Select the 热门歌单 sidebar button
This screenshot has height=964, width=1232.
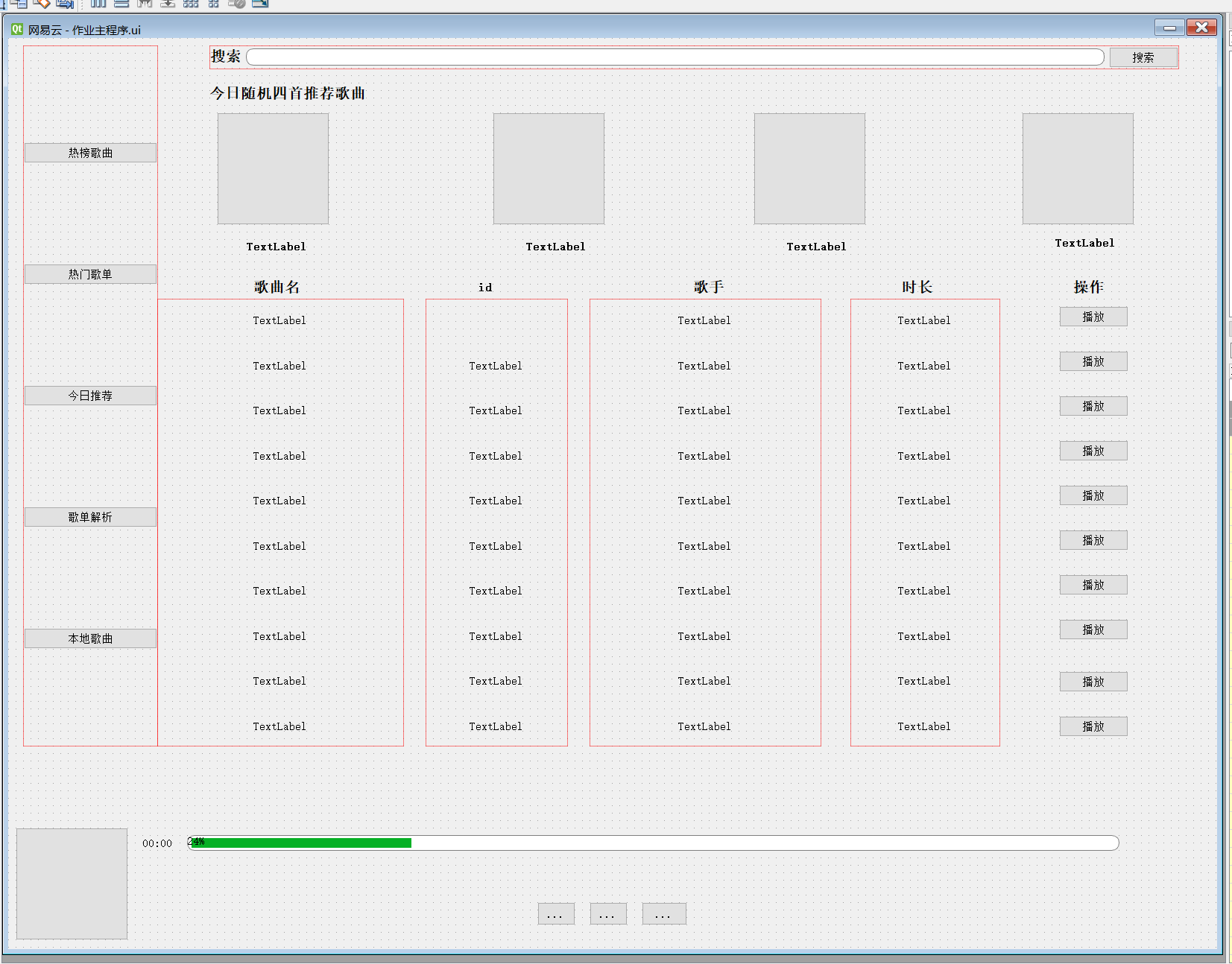(x=89, y=273)
